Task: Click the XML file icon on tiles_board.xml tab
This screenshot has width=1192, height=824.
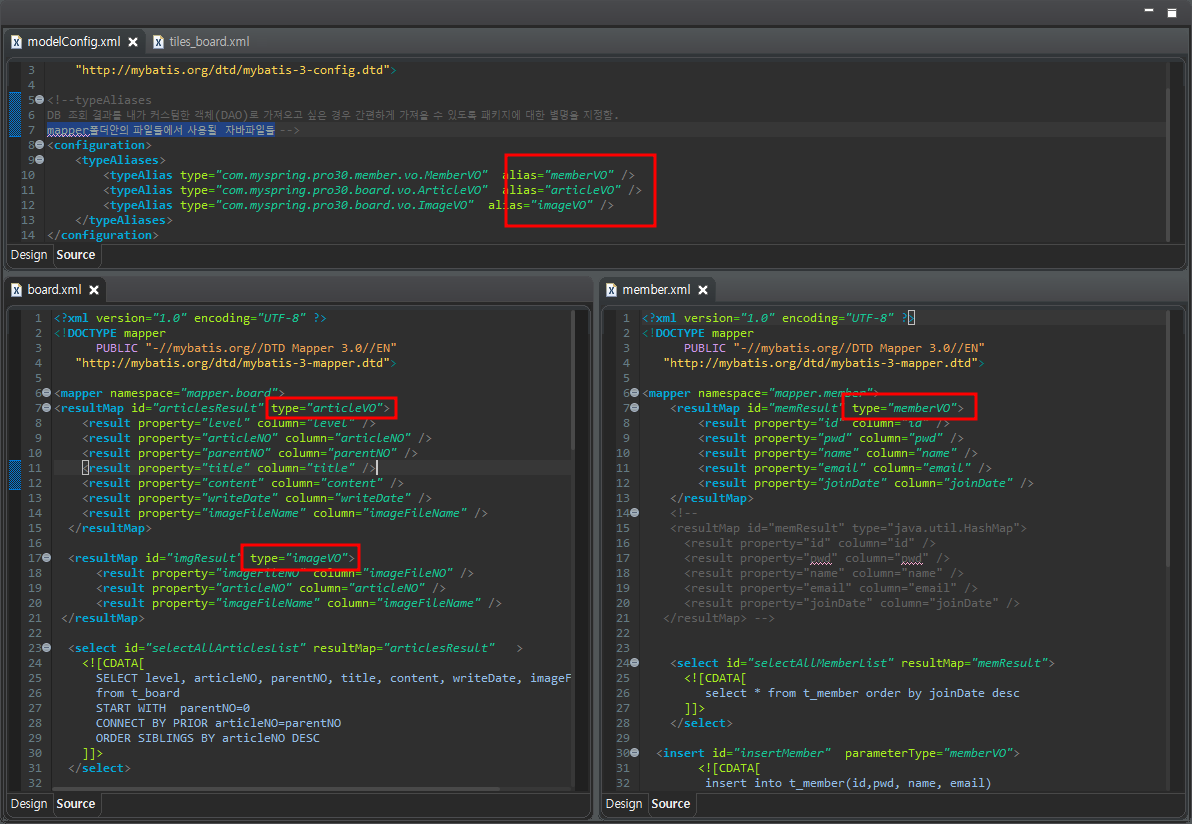Action: (x=158, y=42)
